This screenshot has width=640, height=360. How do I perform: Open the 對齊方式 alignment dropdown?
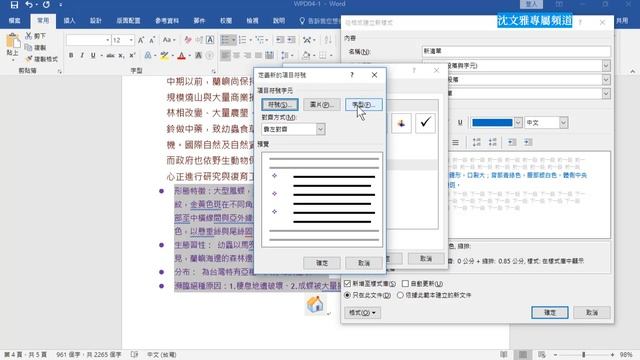point(320,129)
